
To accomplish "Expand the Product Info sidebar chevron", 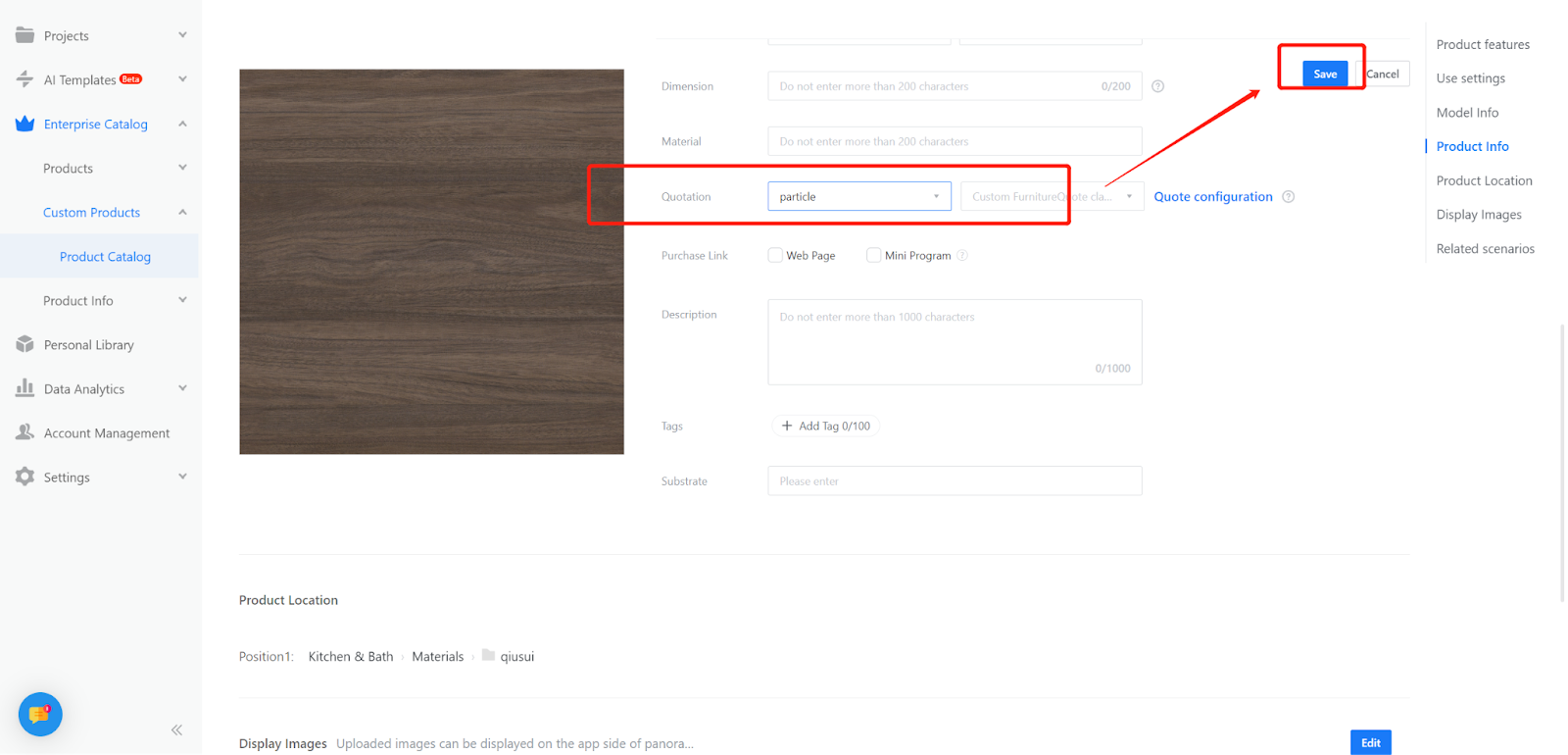I will [182, 300].
